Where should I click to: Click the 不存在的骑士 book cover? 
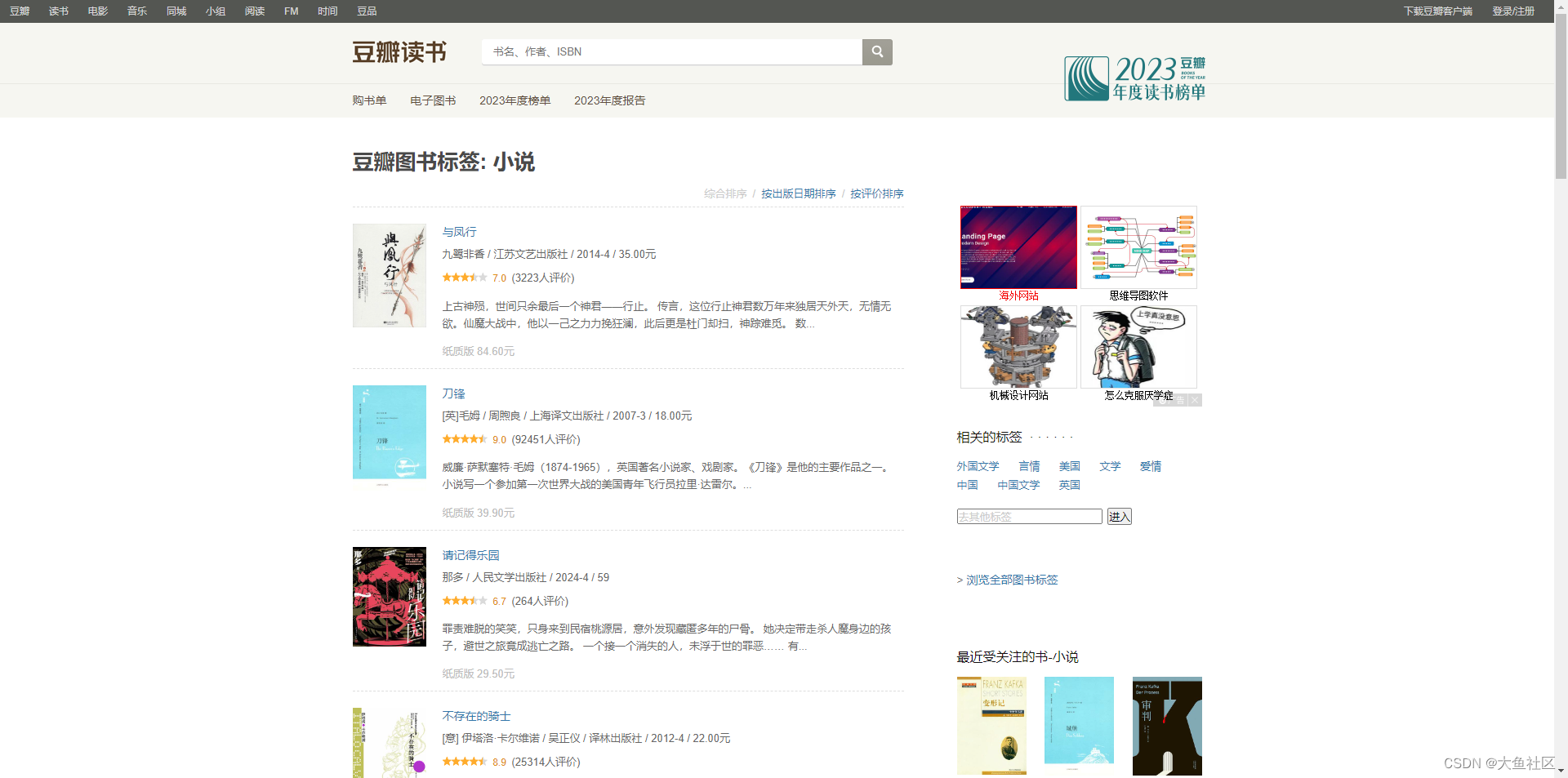pos(390,743)
